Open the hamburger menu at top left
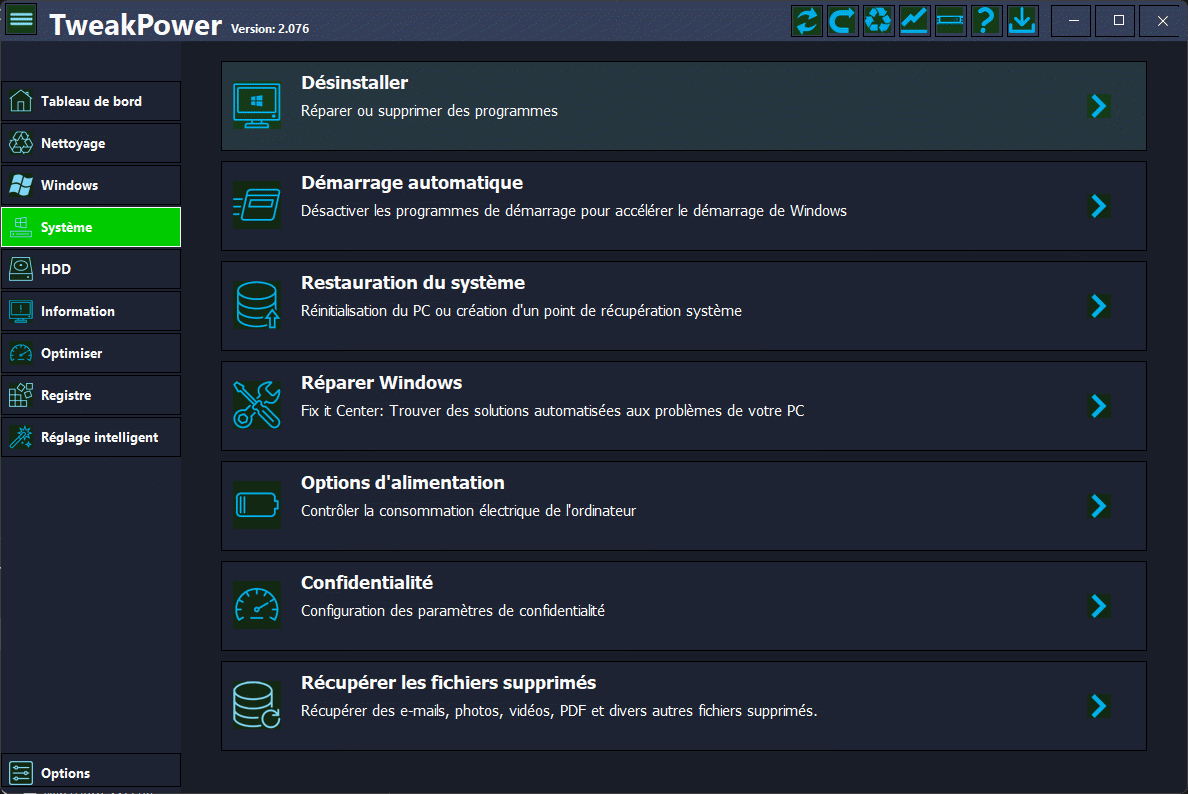This screenshot has height=794, width=1188. (21, 20)
